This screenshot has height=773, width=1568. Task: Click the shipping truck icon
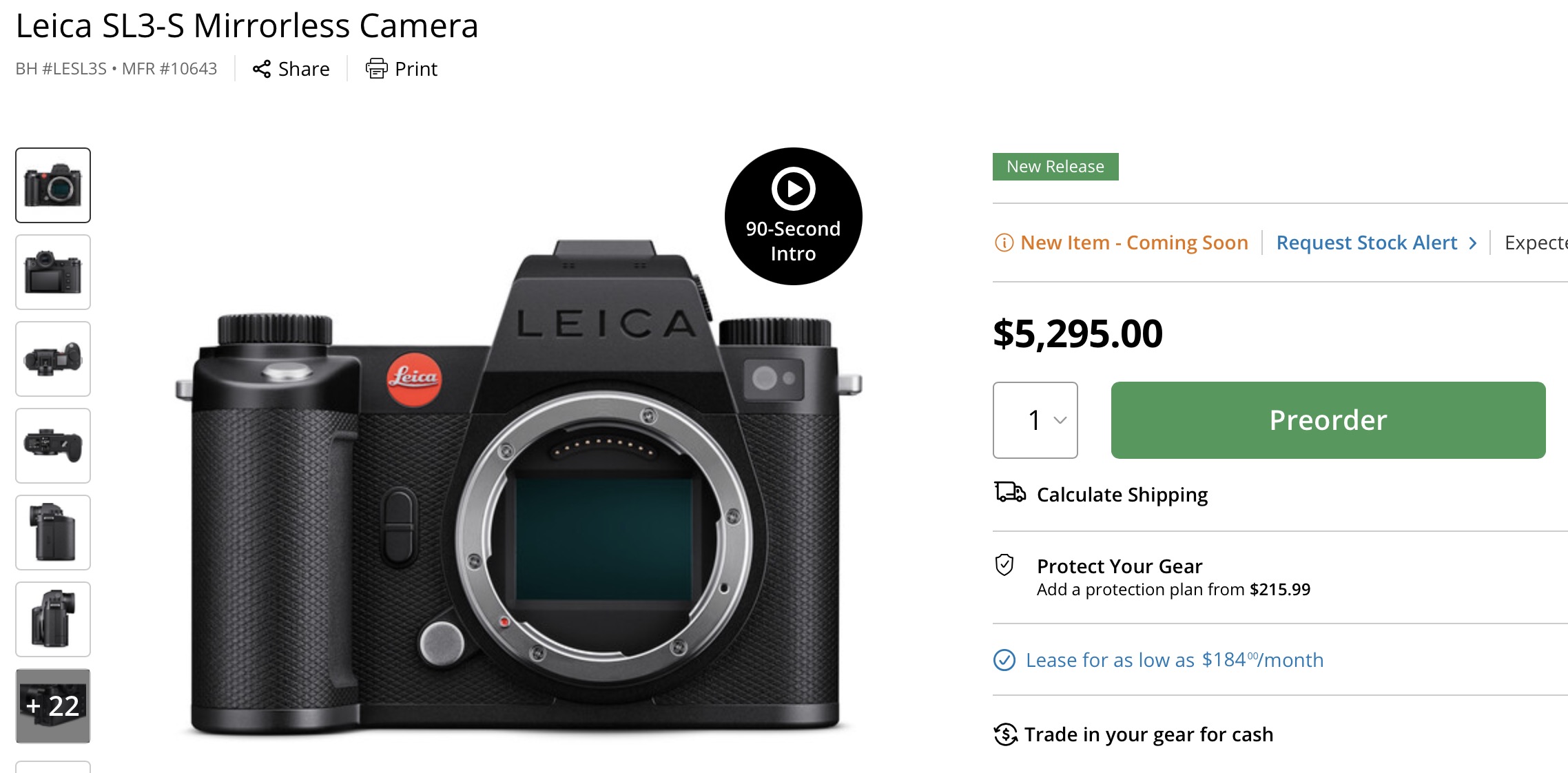tap(1009, 493)
